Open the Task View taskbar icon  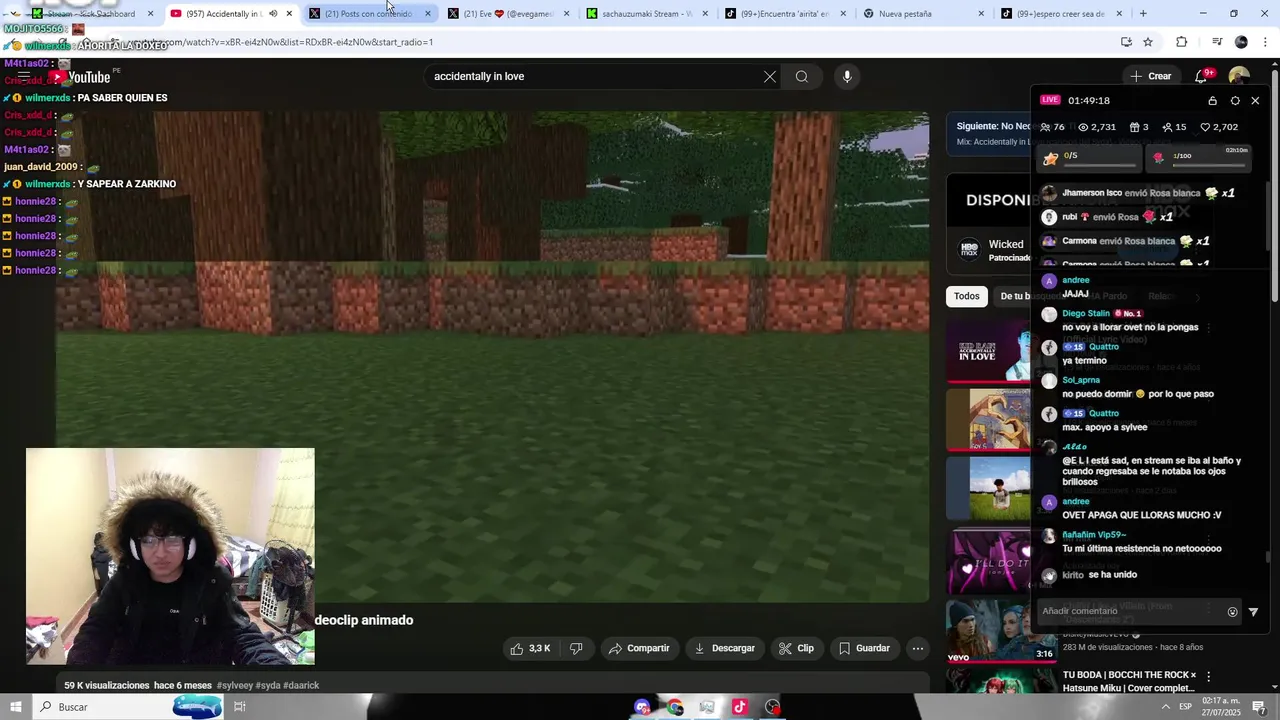coord(240,707)
